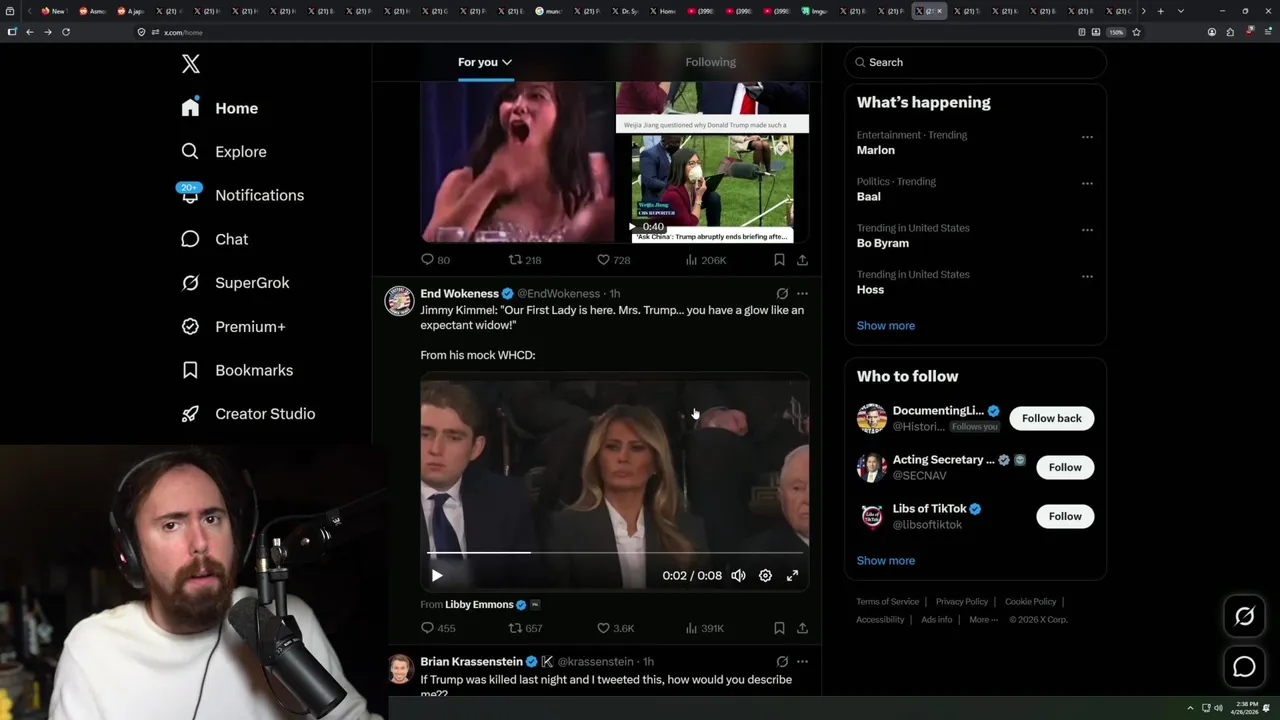This screenshot has width=1280, height=720.
Task: Open Grok floating button at bottom right
Action: tap(1244, 617)
